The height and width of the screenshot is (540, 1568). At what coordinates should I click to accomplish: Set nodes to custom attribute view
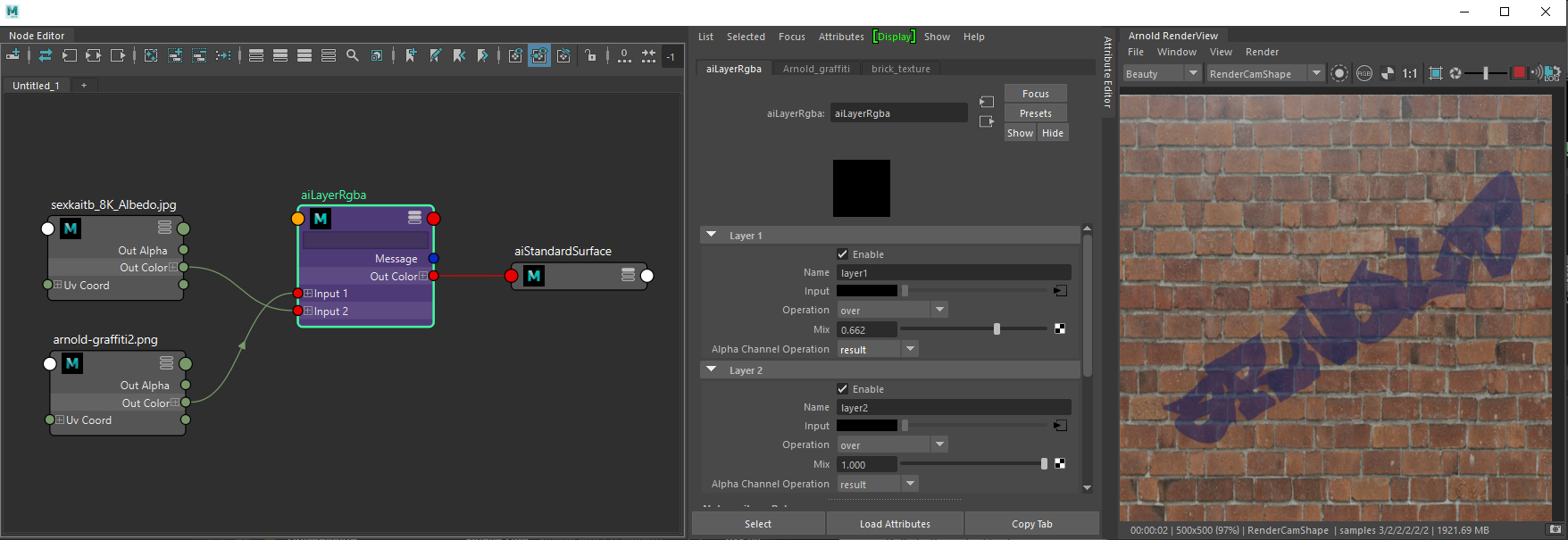coord(329,55)
